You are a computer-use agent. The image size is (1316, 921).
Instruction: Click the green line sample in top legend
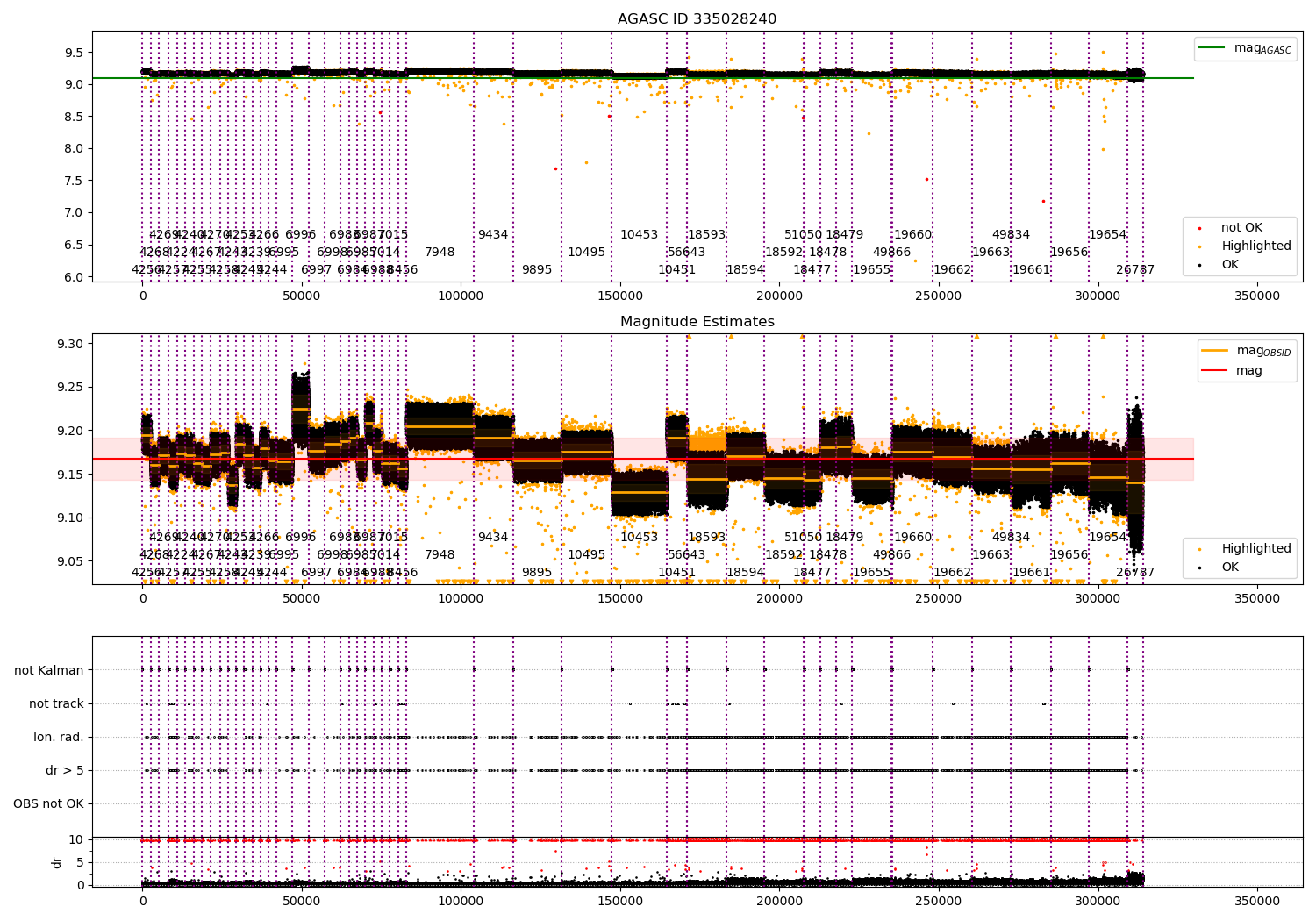coord(1212,48)
